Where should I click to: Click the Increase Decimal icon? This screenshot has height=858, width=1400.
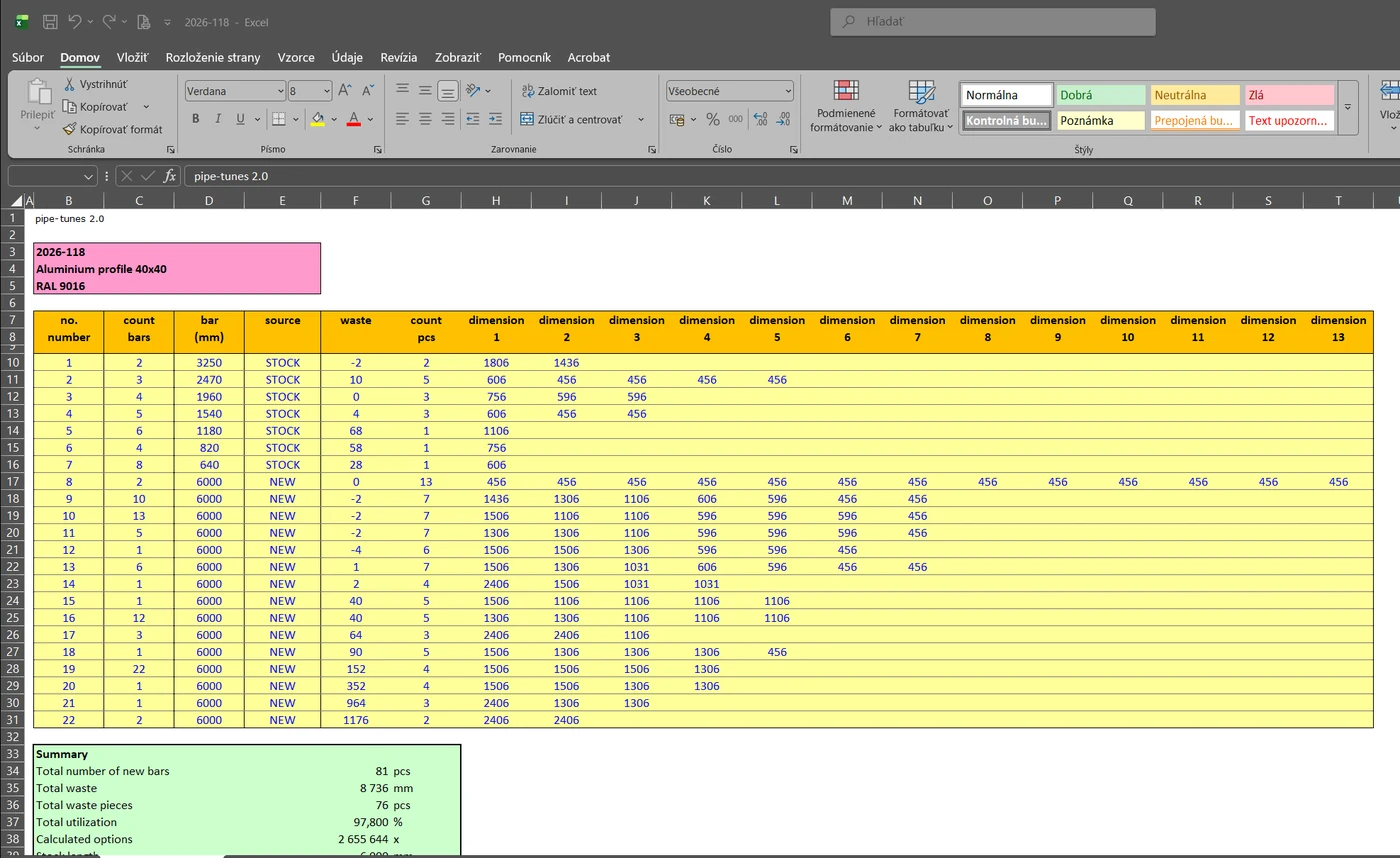tap(760, 119)
